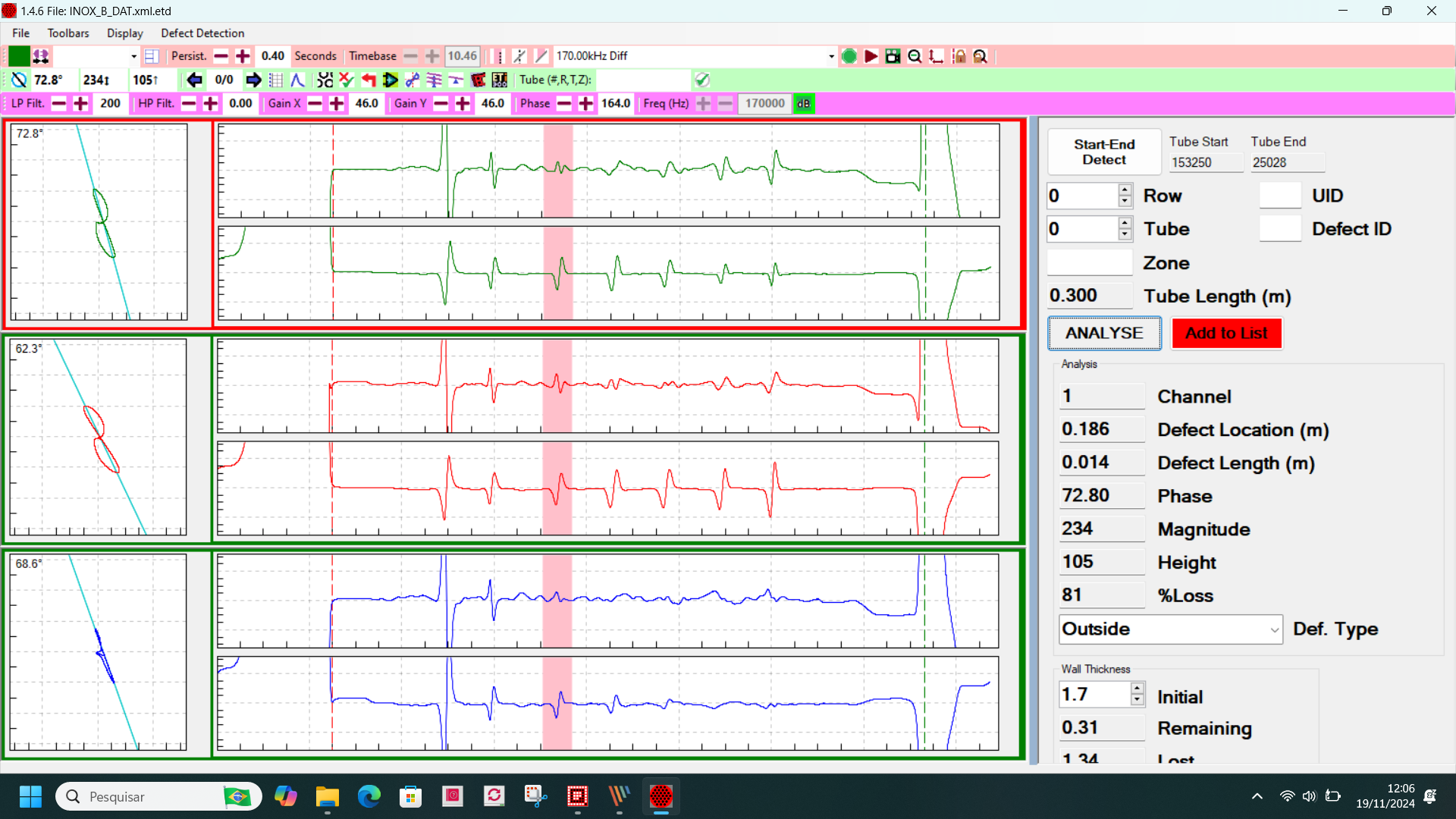Decrease LP Filt. with minus button
This screenshot has height=819, width=1456.
[x=58, y=104]
